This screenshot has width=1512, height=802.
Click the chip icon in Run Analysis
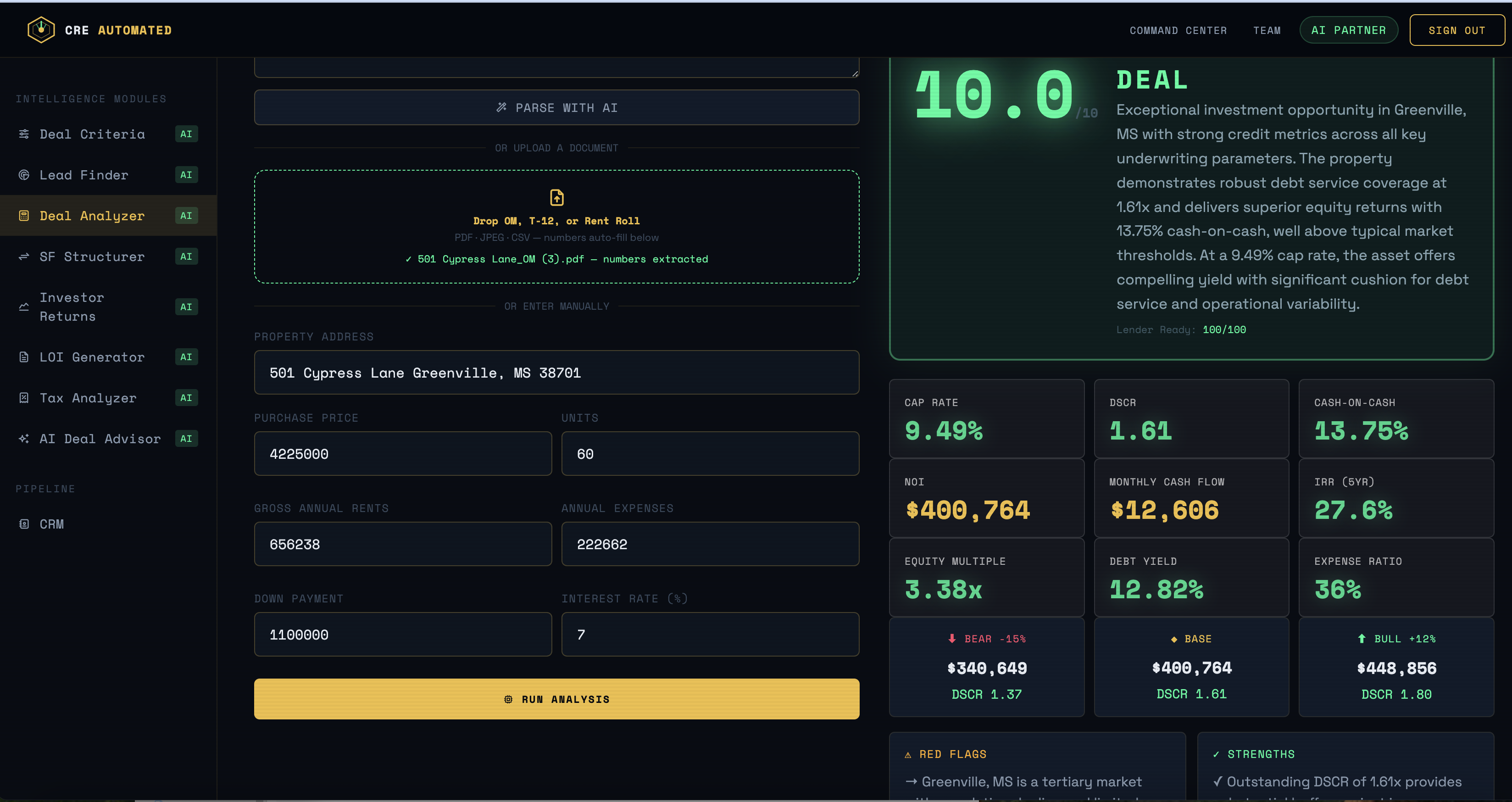click(x=508, y=699)
